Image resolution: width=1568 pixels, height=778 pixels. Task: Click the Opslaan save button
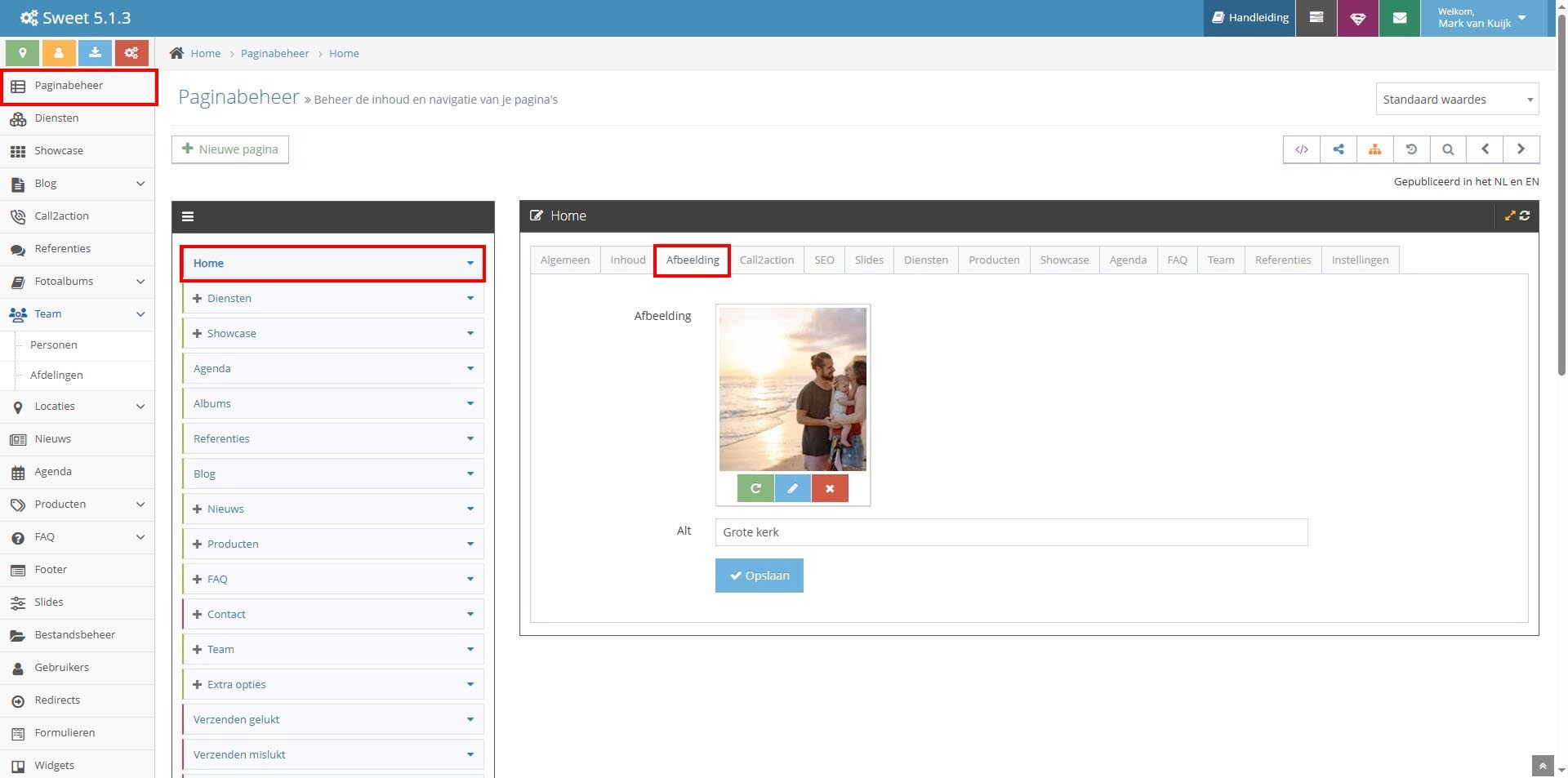pos(759,576)
